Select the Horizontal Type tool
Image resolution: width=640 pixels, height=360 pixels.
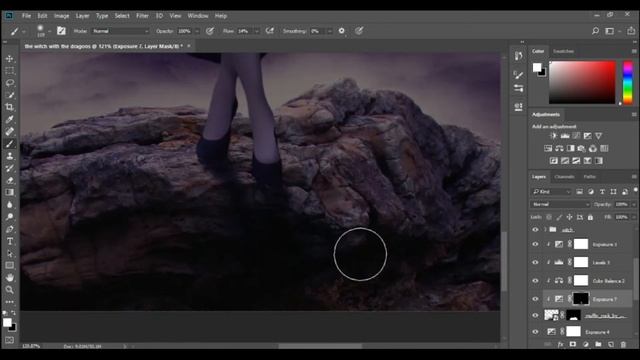[x=9, y=241]
